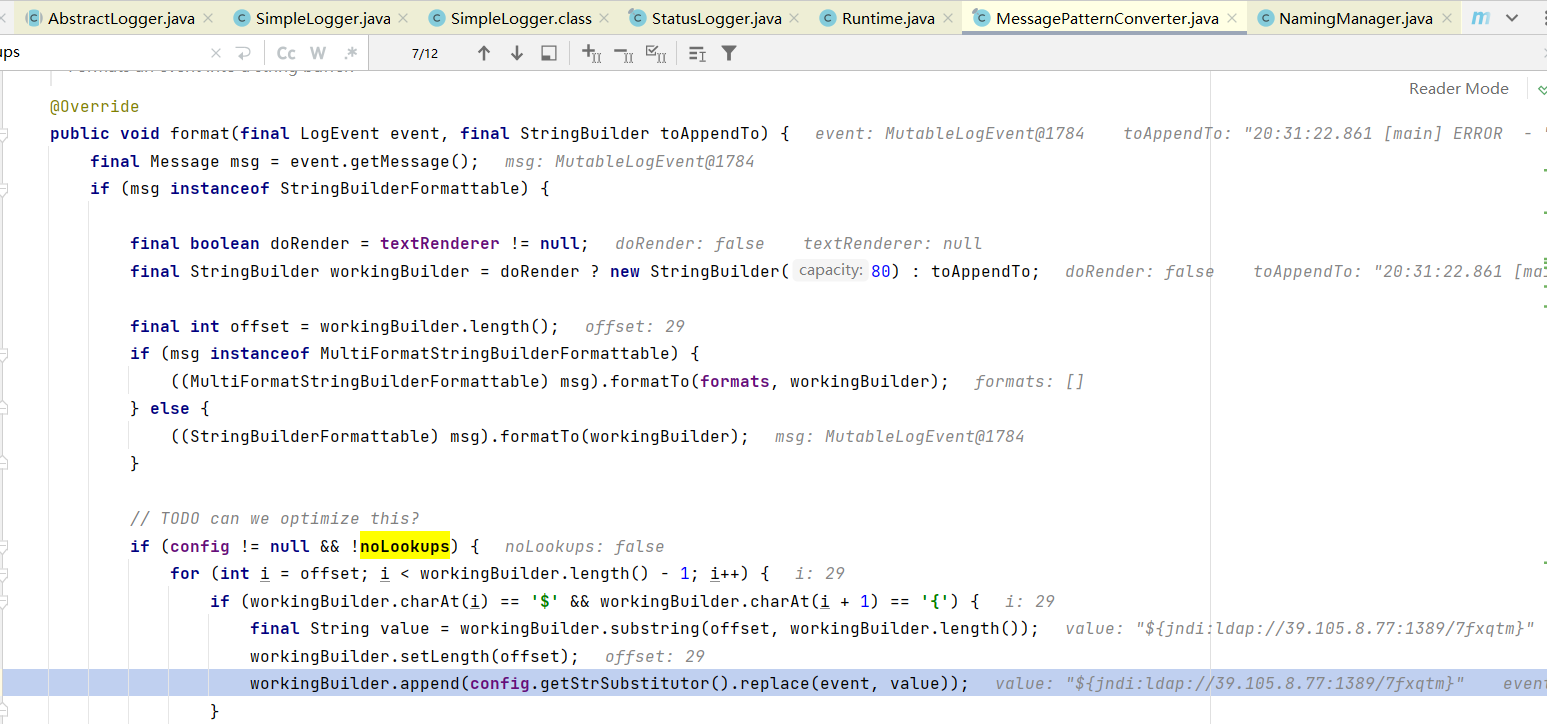Close the SimpleLogger.class tab

pos(604,18)
